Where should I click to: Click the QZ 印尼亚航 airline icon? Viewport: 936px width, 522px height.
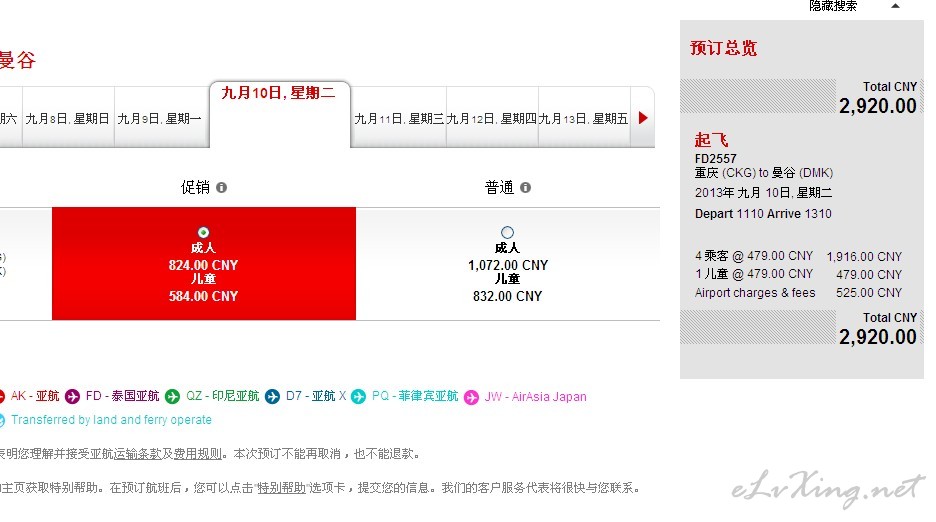[x=173, y=397]
